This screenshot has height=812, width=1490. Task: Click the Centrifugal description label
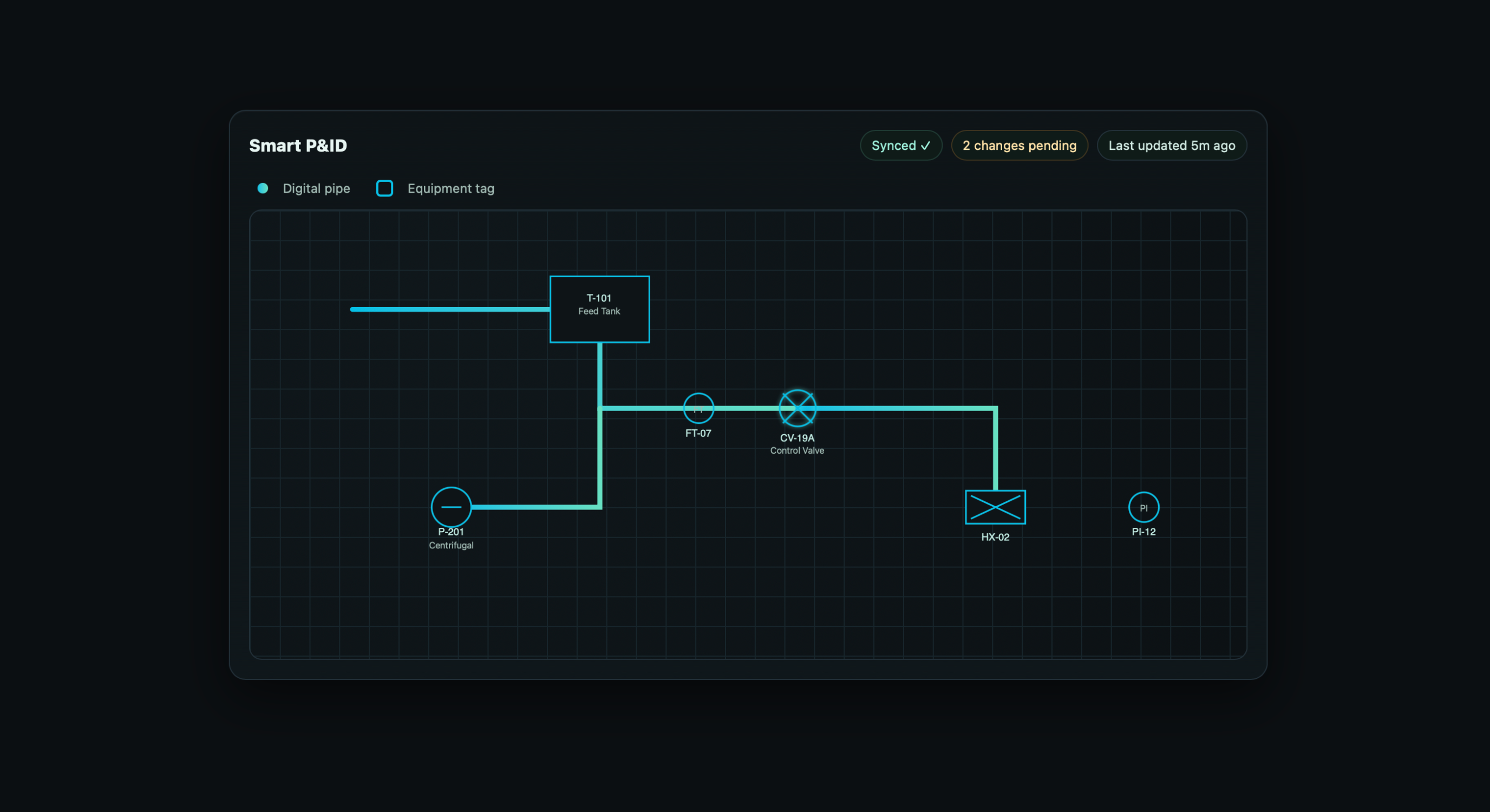451,545
